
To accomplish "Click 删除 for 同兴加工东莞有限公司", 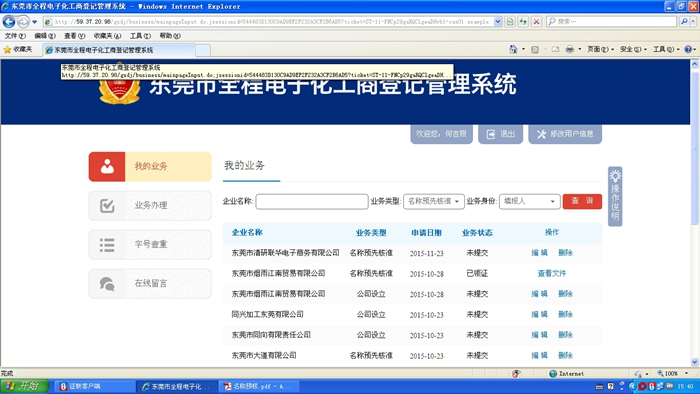I will [565, 314].
